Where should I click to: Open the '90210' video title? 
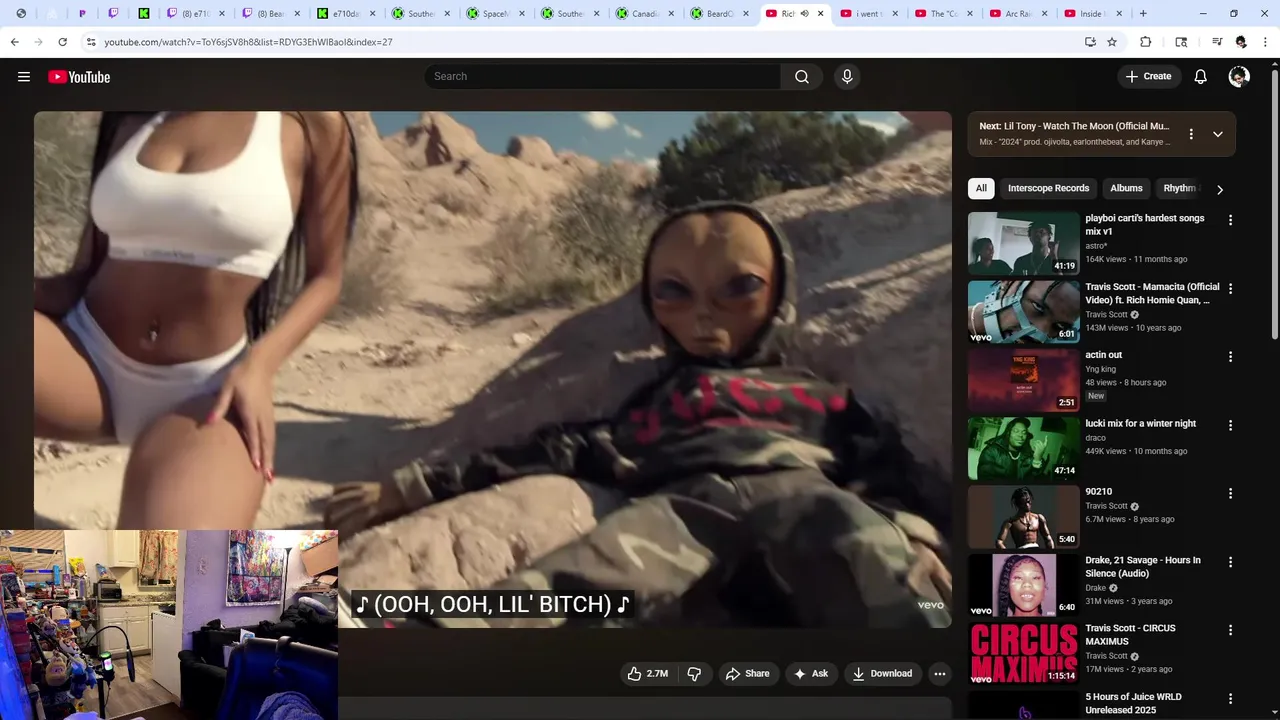pos(1099,492)
